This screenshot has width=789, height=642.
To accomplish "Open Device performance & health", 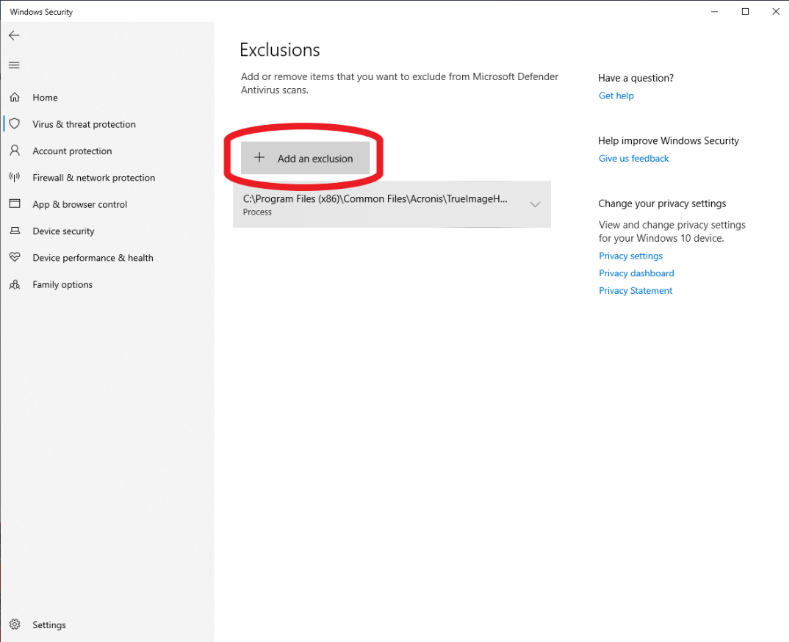I will coord(93,258).
